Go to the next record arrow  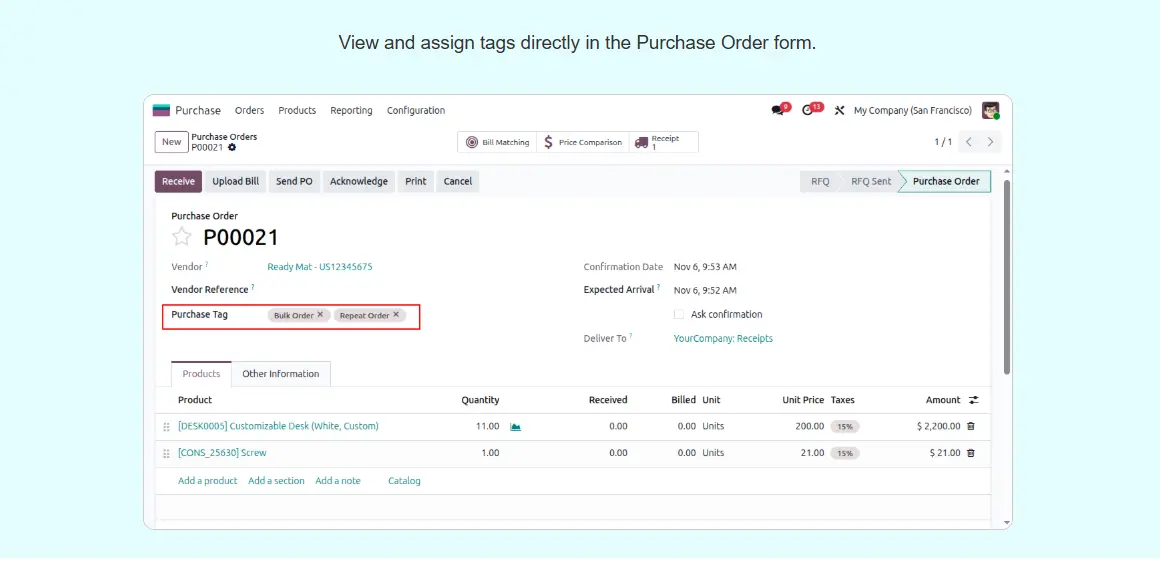coord(990,142)
